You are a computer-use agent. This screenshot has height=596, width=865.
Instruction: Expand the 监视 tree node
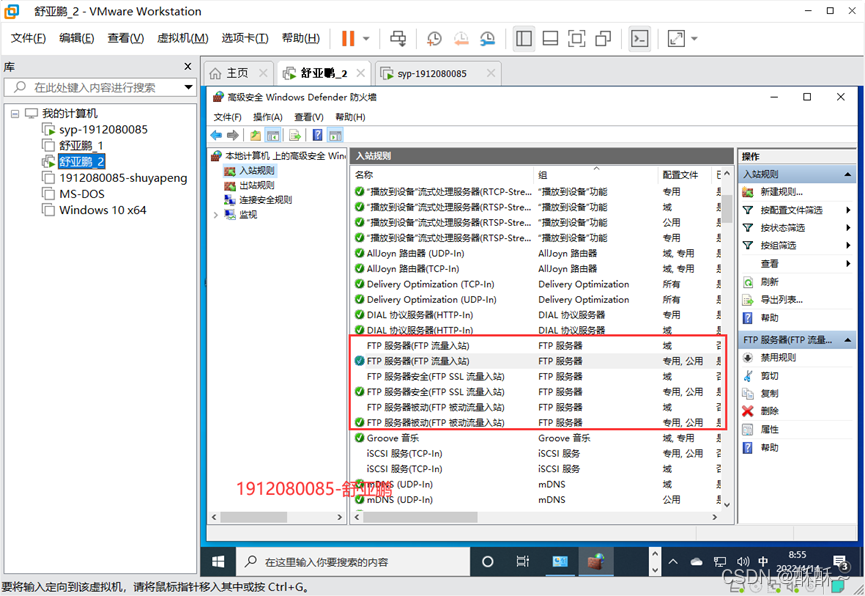(x=216, y=215)
